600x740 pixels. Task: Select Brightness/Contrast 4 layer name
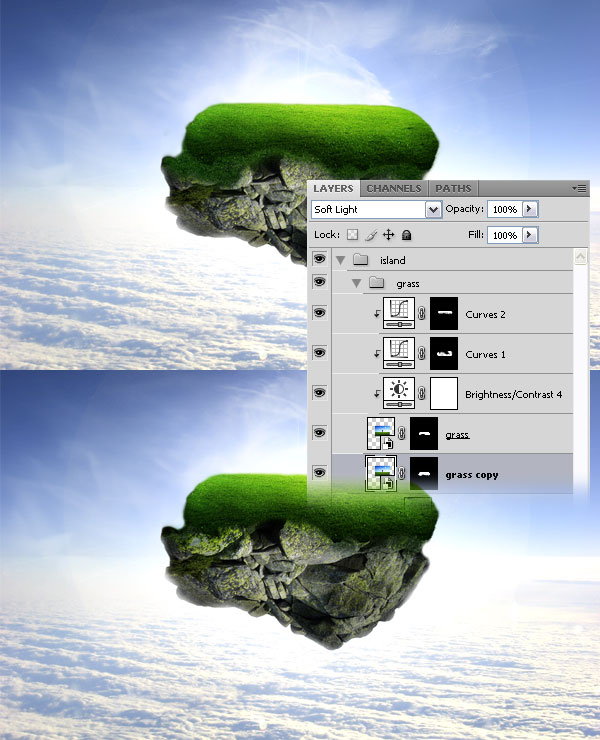pyautogui.click(x=514, y=395)
